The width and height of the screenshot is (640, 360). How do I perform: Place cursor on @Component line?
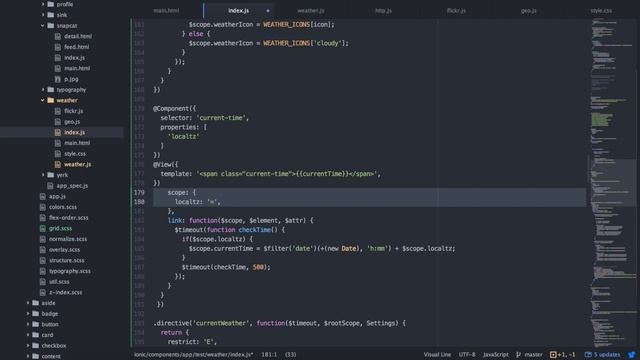[175, 109]
